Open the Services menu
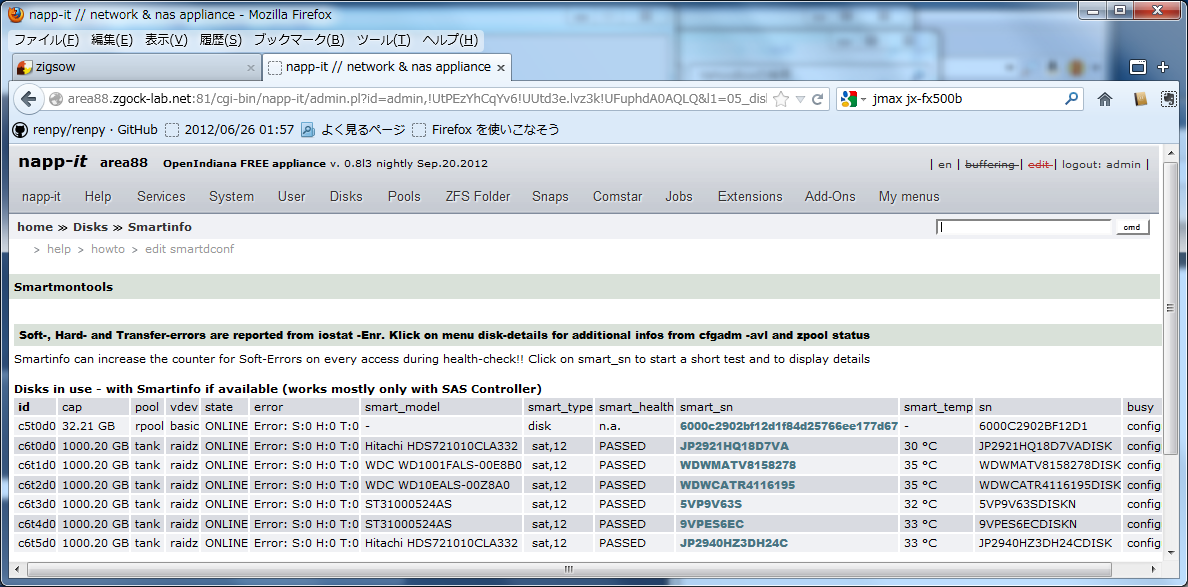The image size is (1188, 587). pos(161,197)
